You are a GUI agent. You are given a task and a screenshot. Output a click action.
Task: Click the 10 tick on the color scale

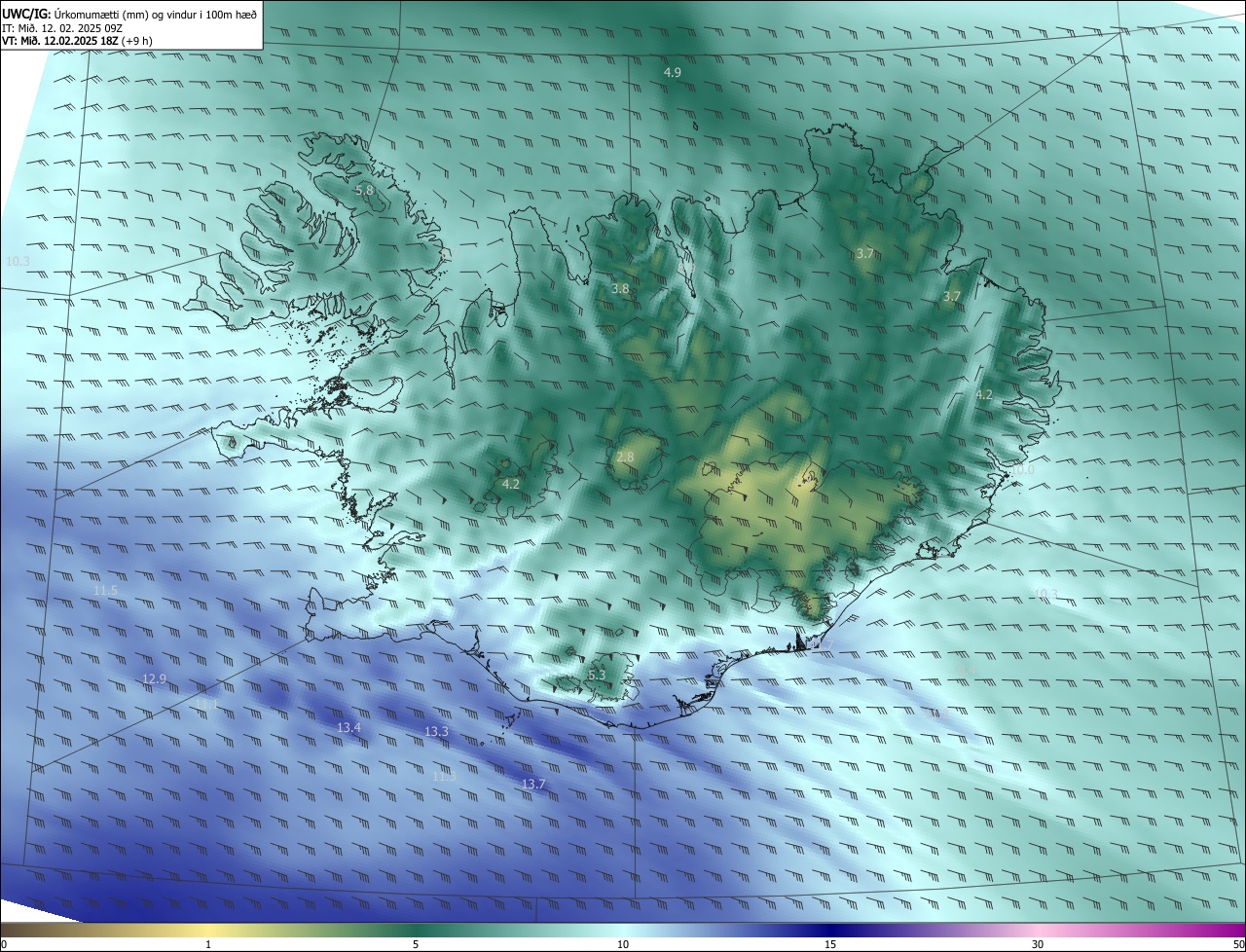tap(623, 944)
